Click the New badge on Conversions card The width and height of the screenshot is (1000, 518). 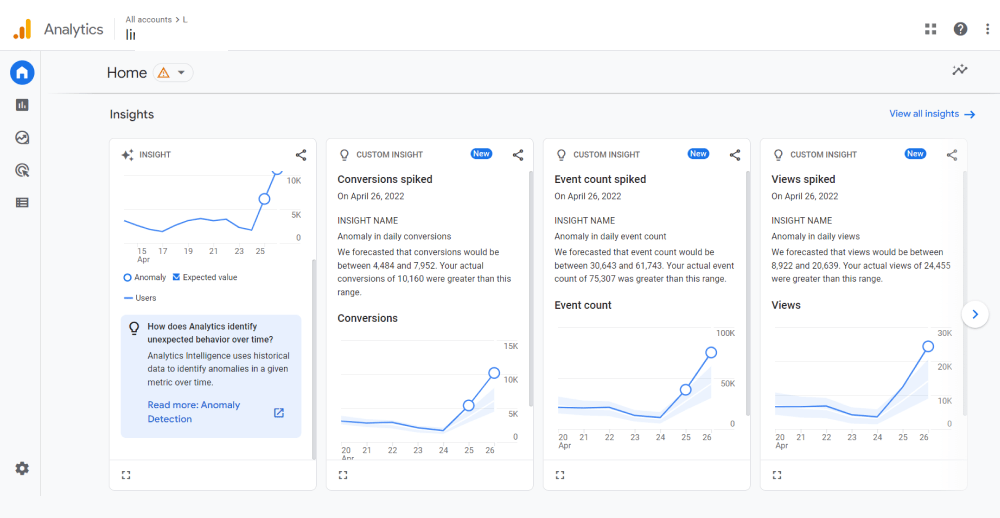(482, 154)
